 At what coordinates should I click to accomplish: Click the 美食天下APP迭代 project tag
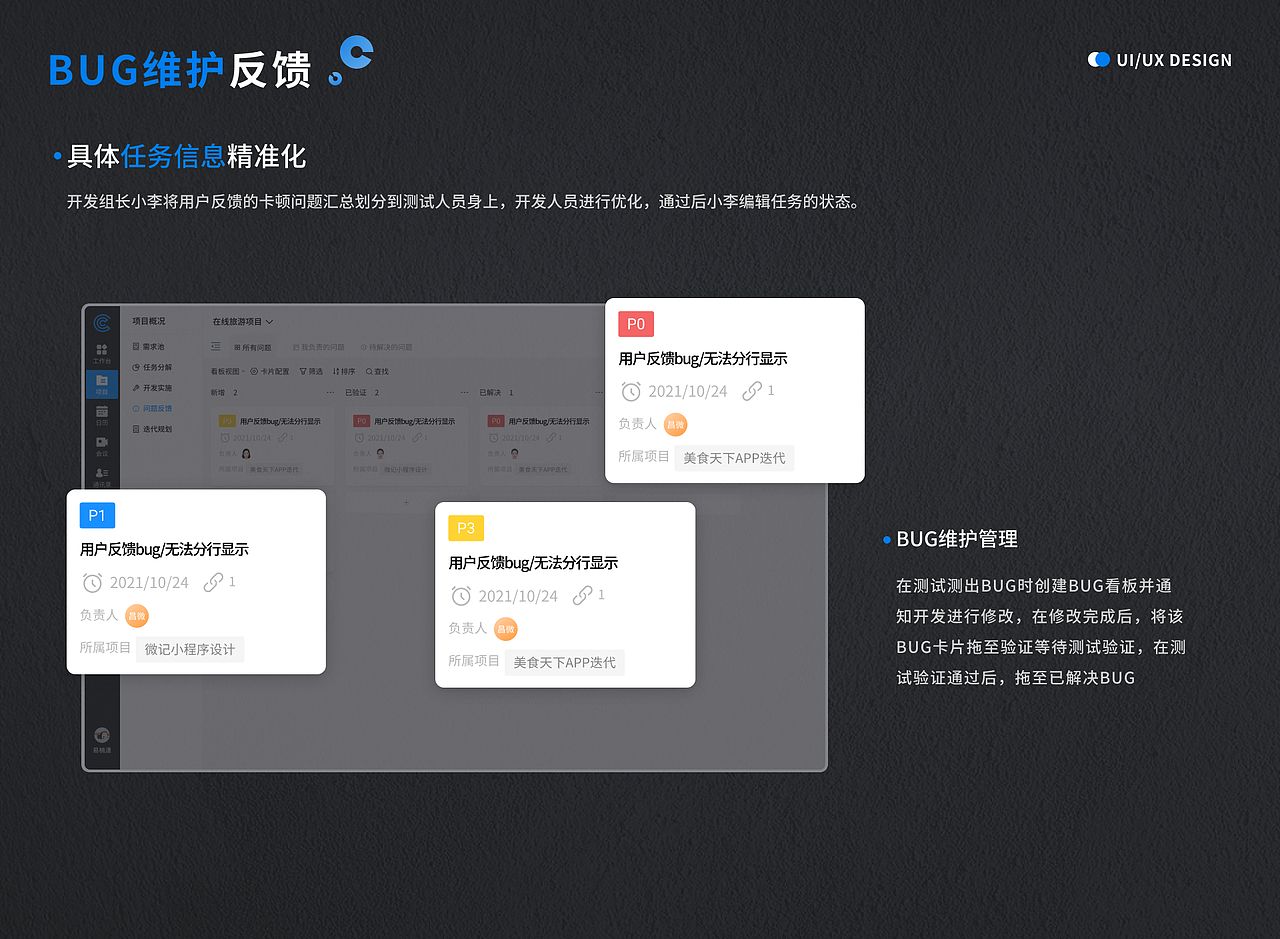click(x=734, y=457)
